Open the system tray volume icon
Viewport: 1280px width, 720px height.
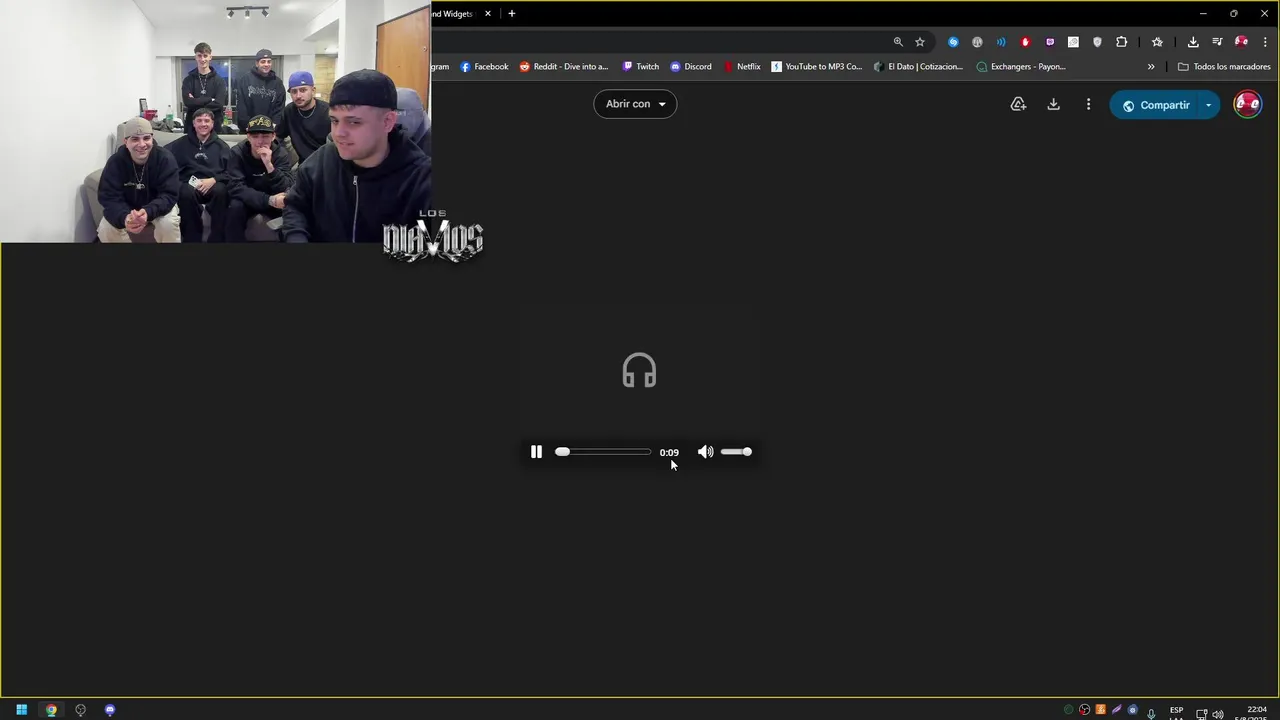point(1218,714)
